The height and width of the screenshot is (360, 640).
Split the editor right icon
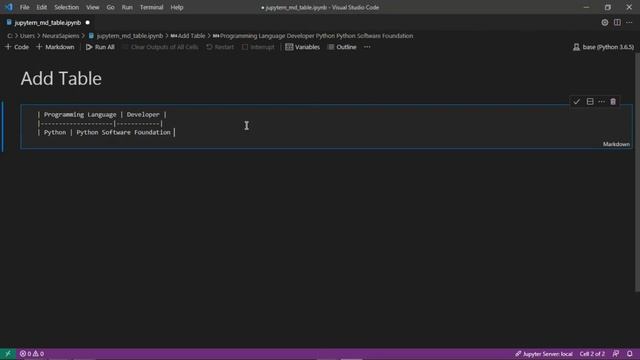point(617,23)
